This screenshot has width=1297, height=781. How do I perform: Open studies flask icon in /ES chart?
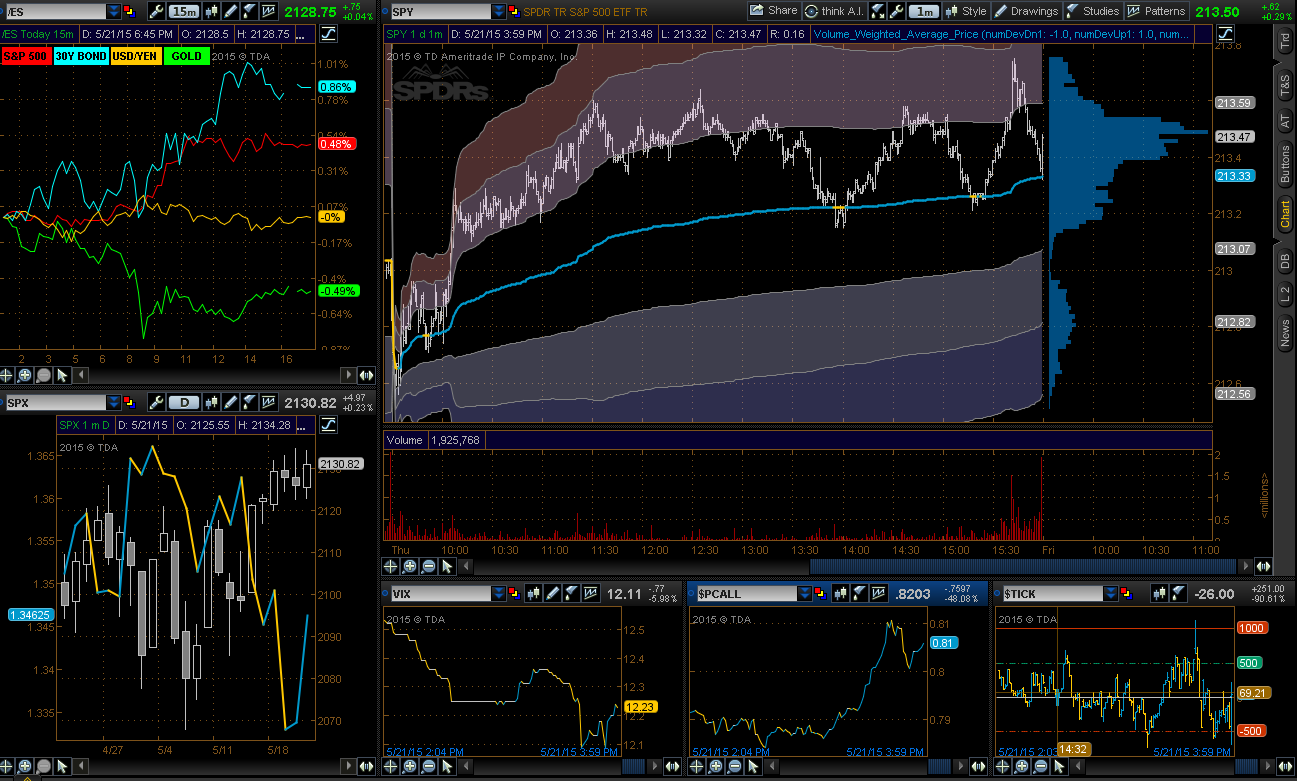pos(250,11)
